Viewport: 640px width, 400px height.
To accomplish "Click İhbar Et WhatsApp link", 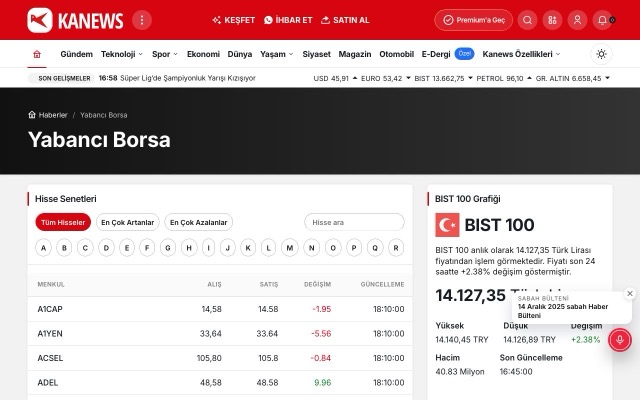I will pyautogui.click(x=288, y=20).
